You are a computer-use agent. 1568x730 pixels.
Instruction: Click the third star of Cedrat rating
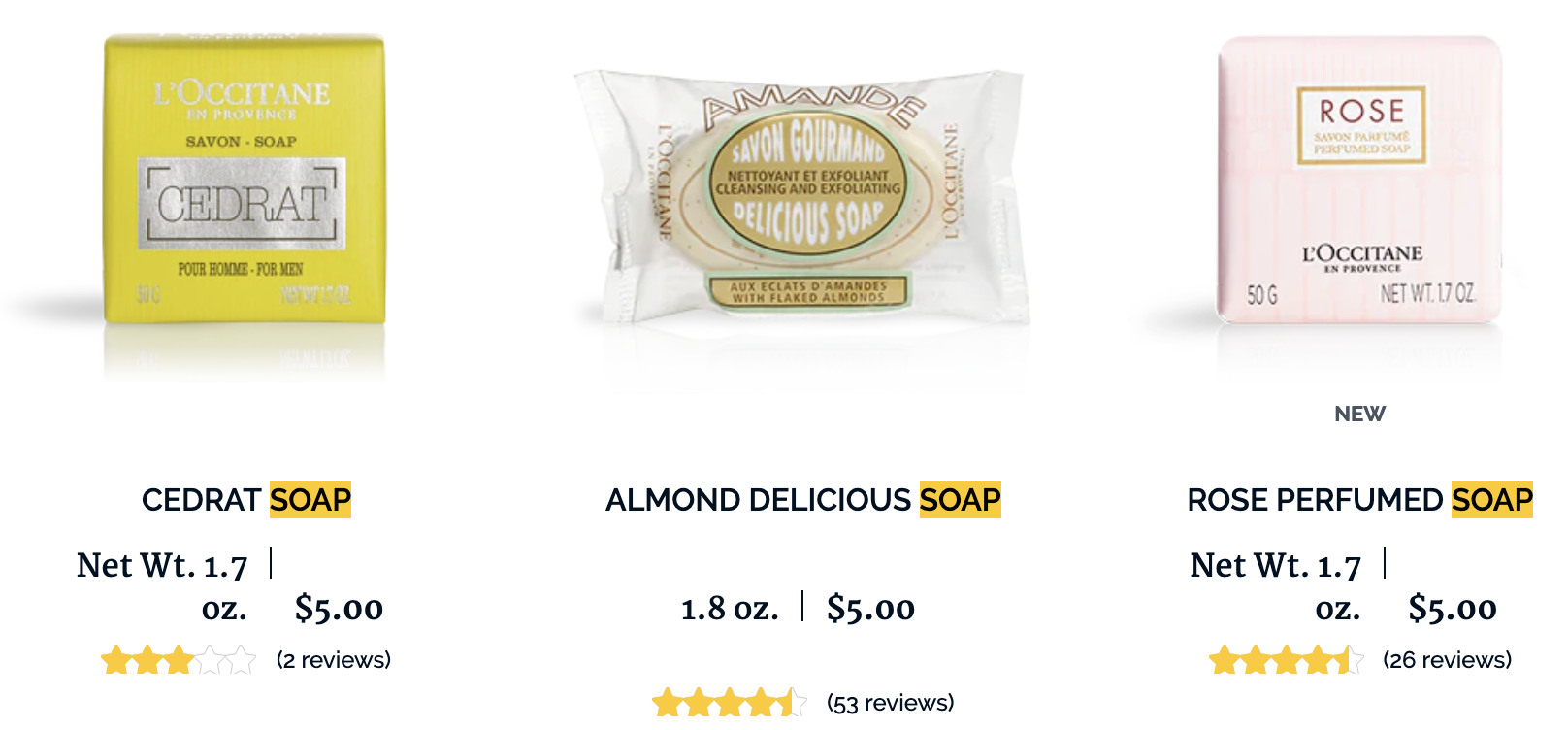click(179, 660)
